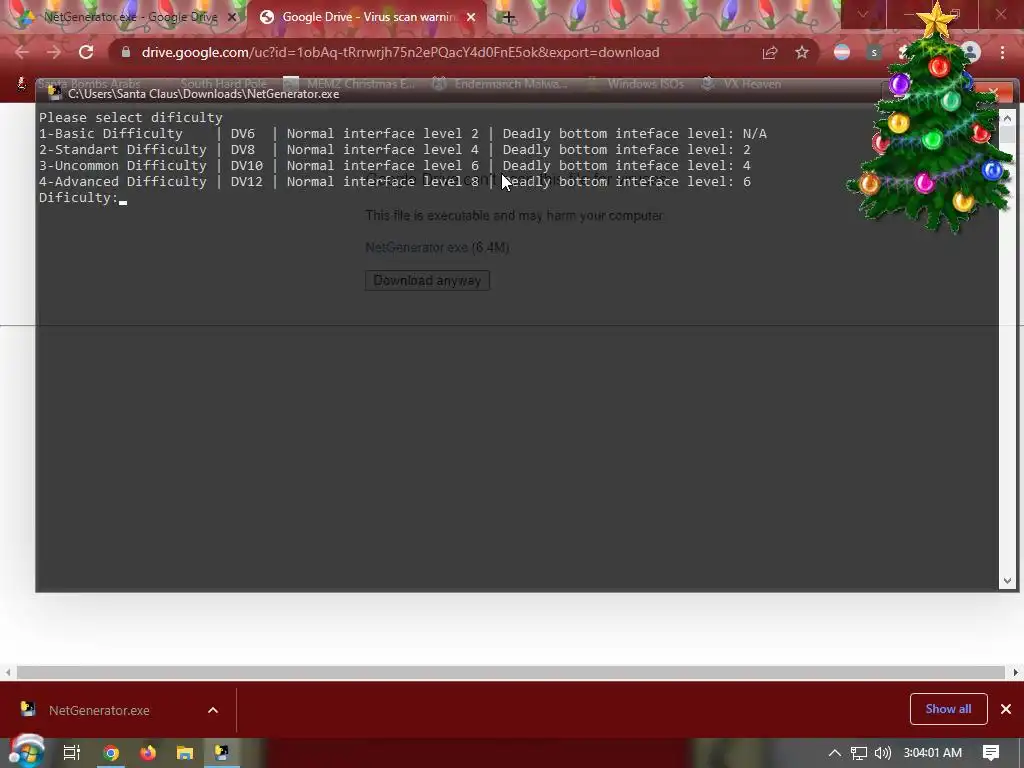Close the NetGenerator.exe Google Drive tab
This screenshot has height=768, width=1024.
(231, 18)
